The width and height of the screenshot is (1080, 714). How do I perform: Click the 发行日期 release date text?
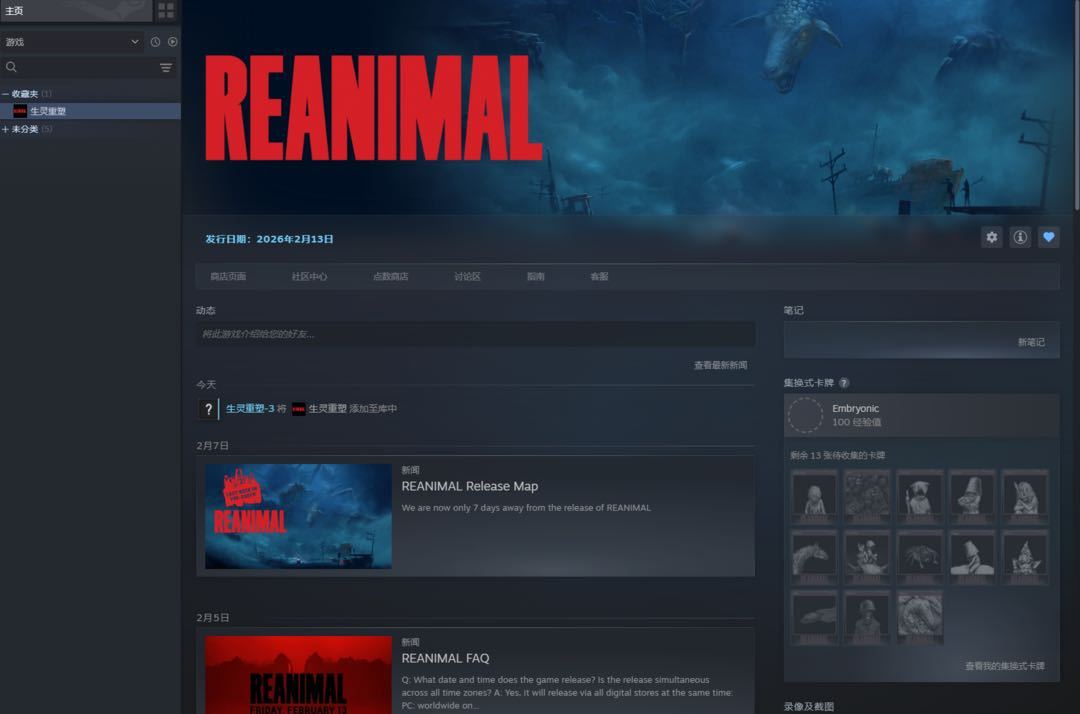(x=269, y=239)
